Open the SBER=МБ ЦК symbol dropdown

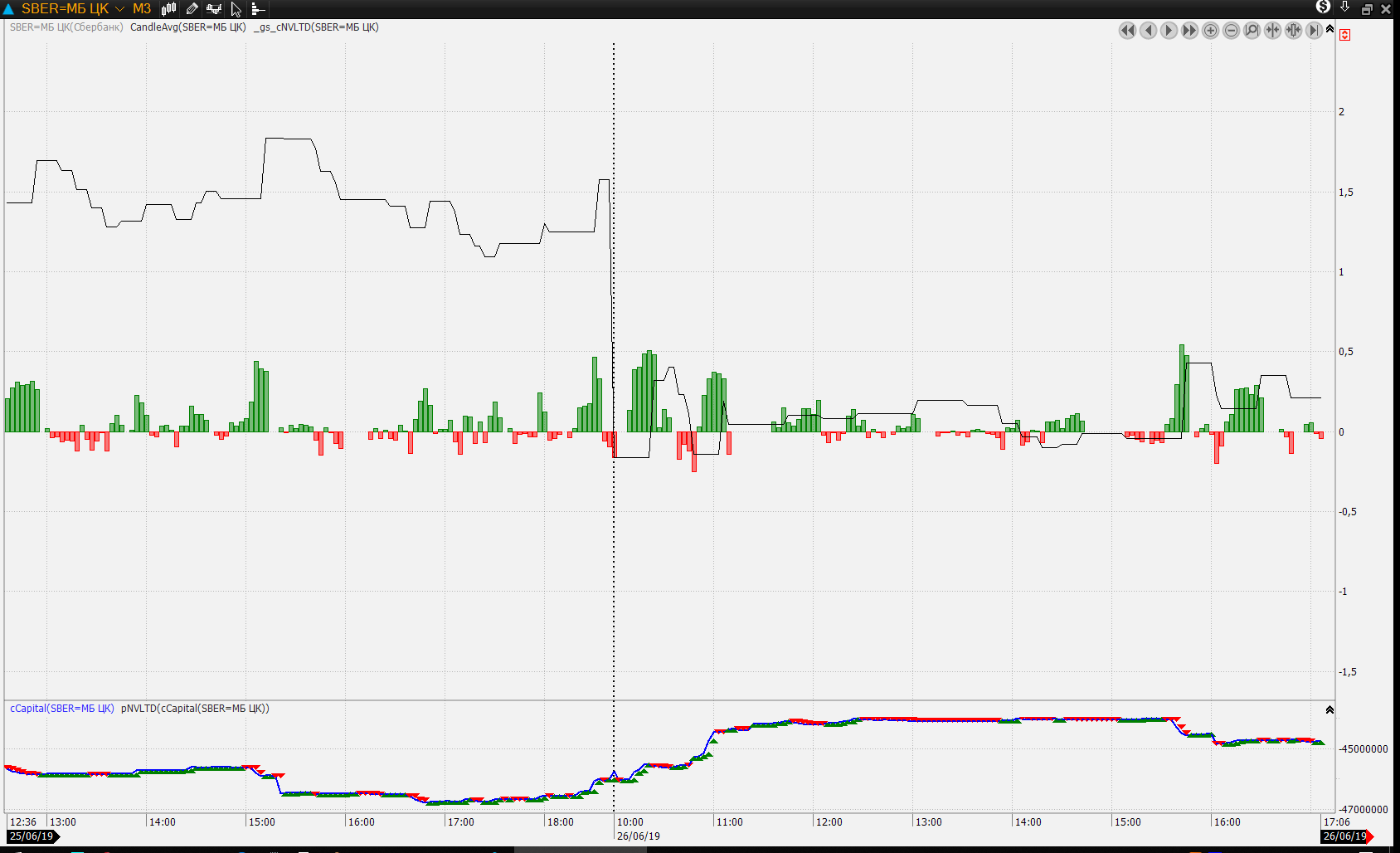119,9
